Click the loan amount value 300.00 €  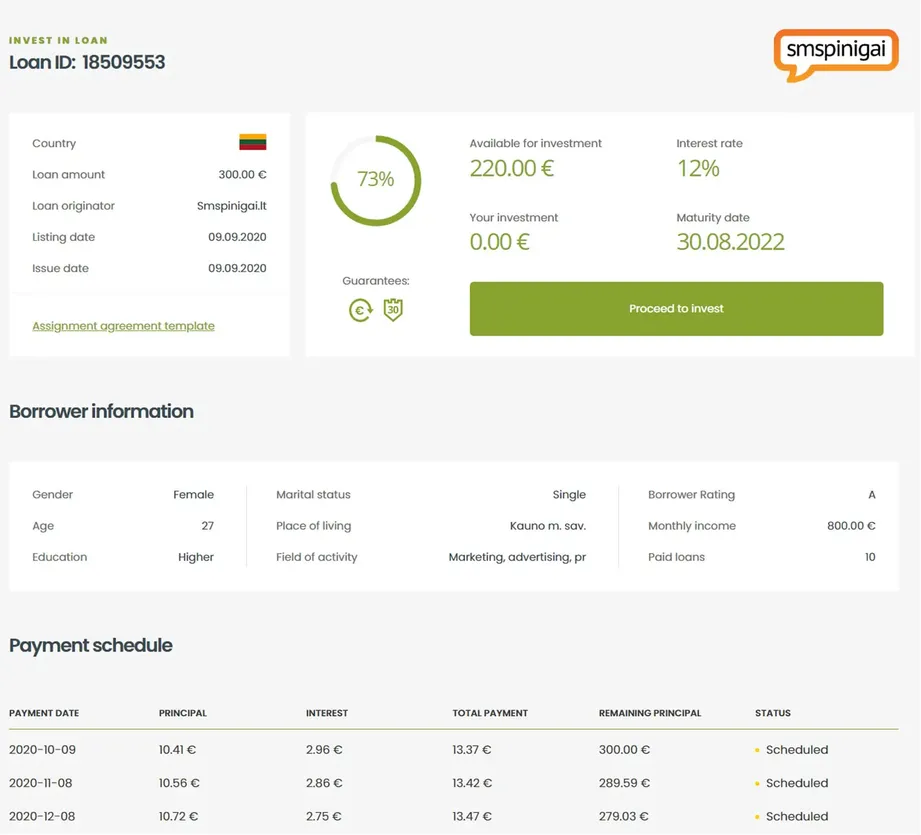243,174
